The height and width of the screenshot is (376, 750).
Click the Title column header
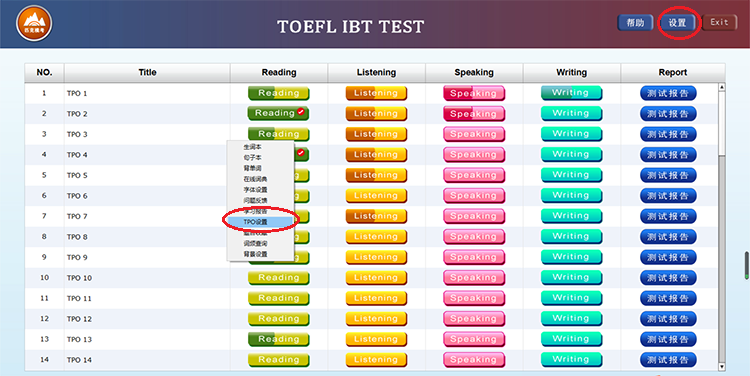(x=147, y=72)
